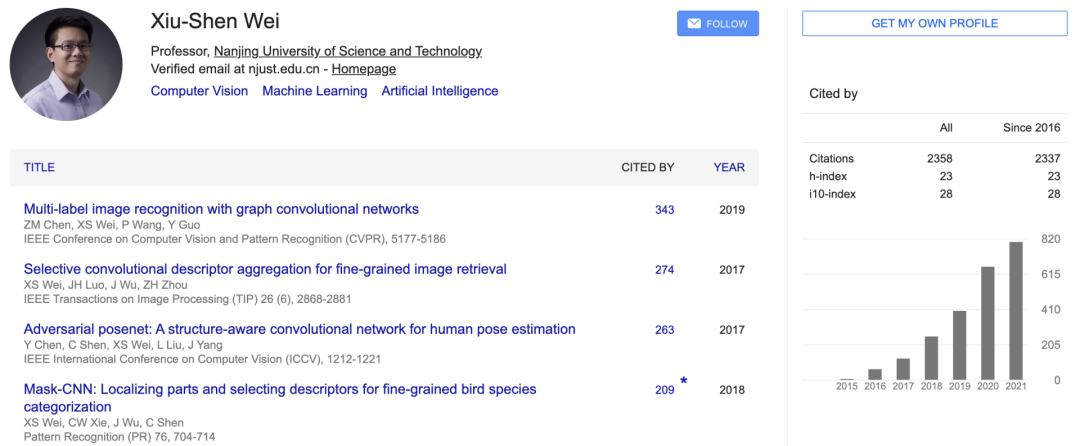Sort publications by Year column header
1080x446 pixels.
(x=729, y=167)
